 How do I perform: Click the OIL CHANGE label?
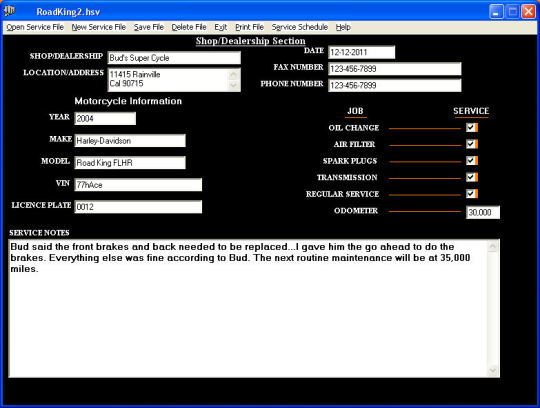tap(354, 128)
